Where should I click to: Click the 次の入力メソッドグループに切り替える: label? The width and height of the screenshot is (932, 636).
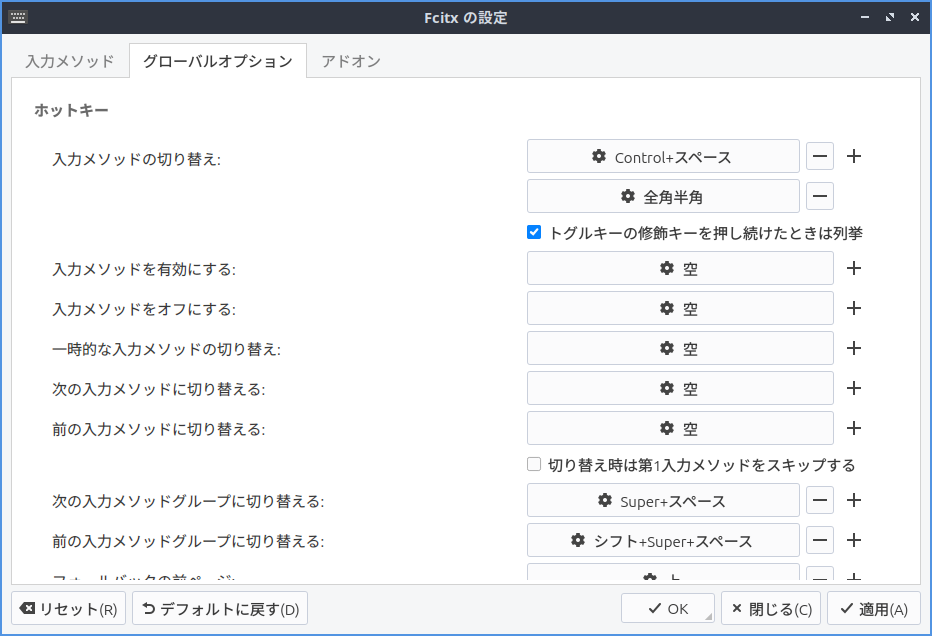point(188,501)
